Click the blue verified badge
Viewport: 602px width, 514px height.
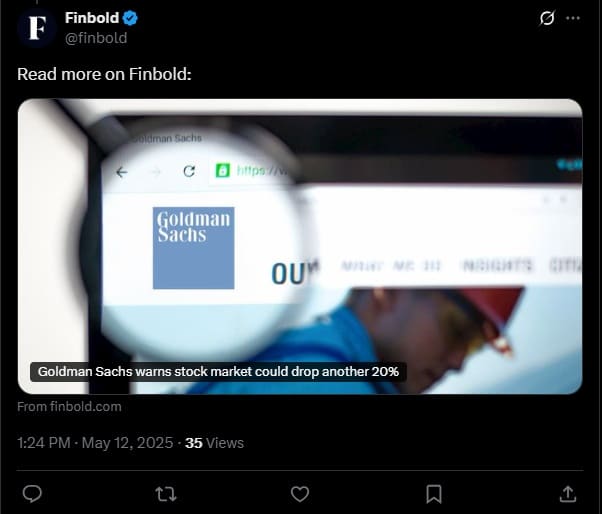pos(130,18)
